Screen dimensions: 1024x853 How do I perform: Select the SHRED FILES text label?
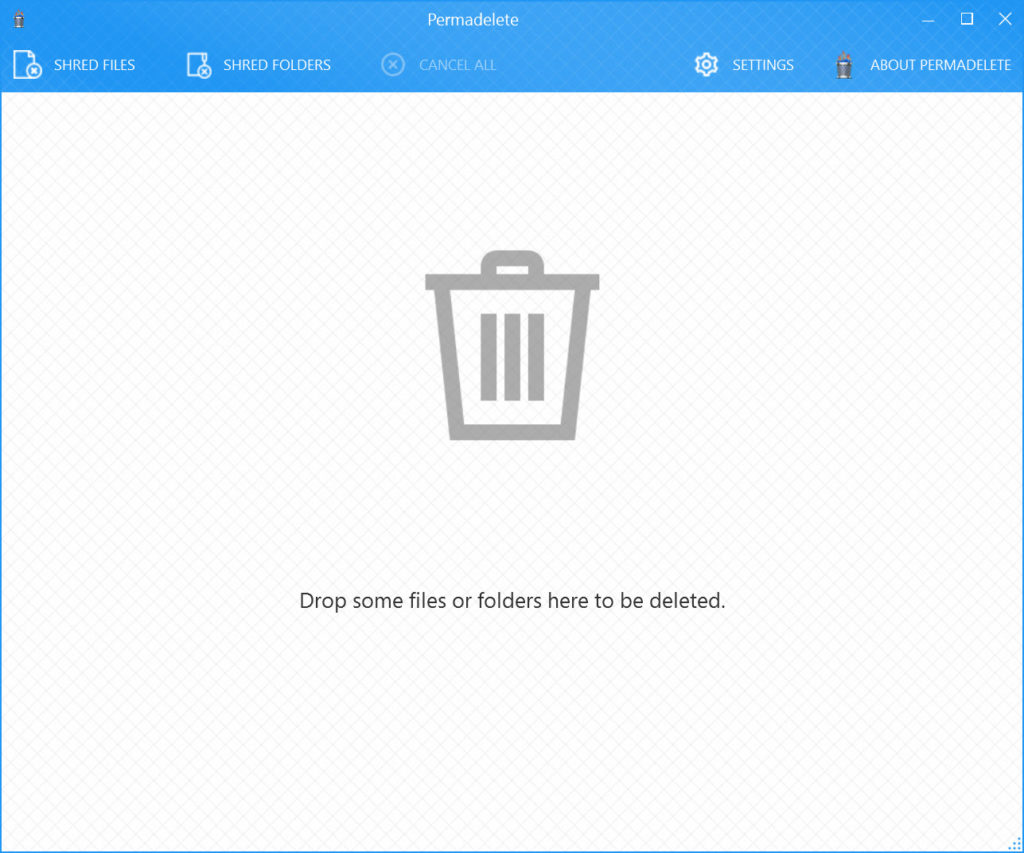click(x=94, y=65)
